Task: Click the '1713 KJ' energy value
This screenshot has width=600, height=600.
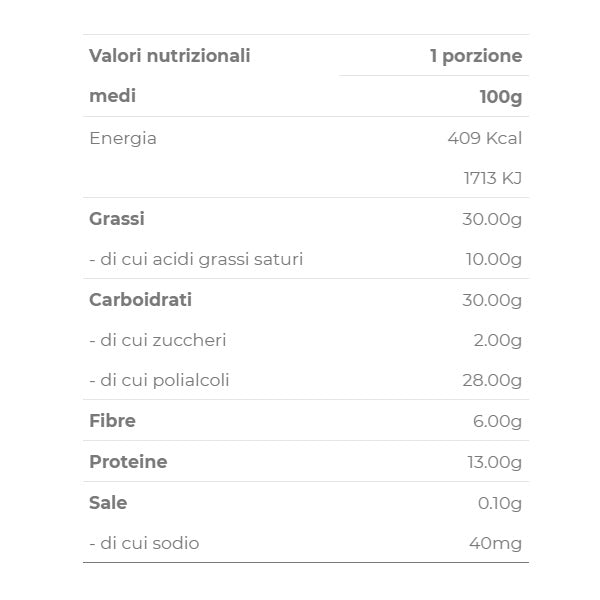Action: [x=493, y=178]
